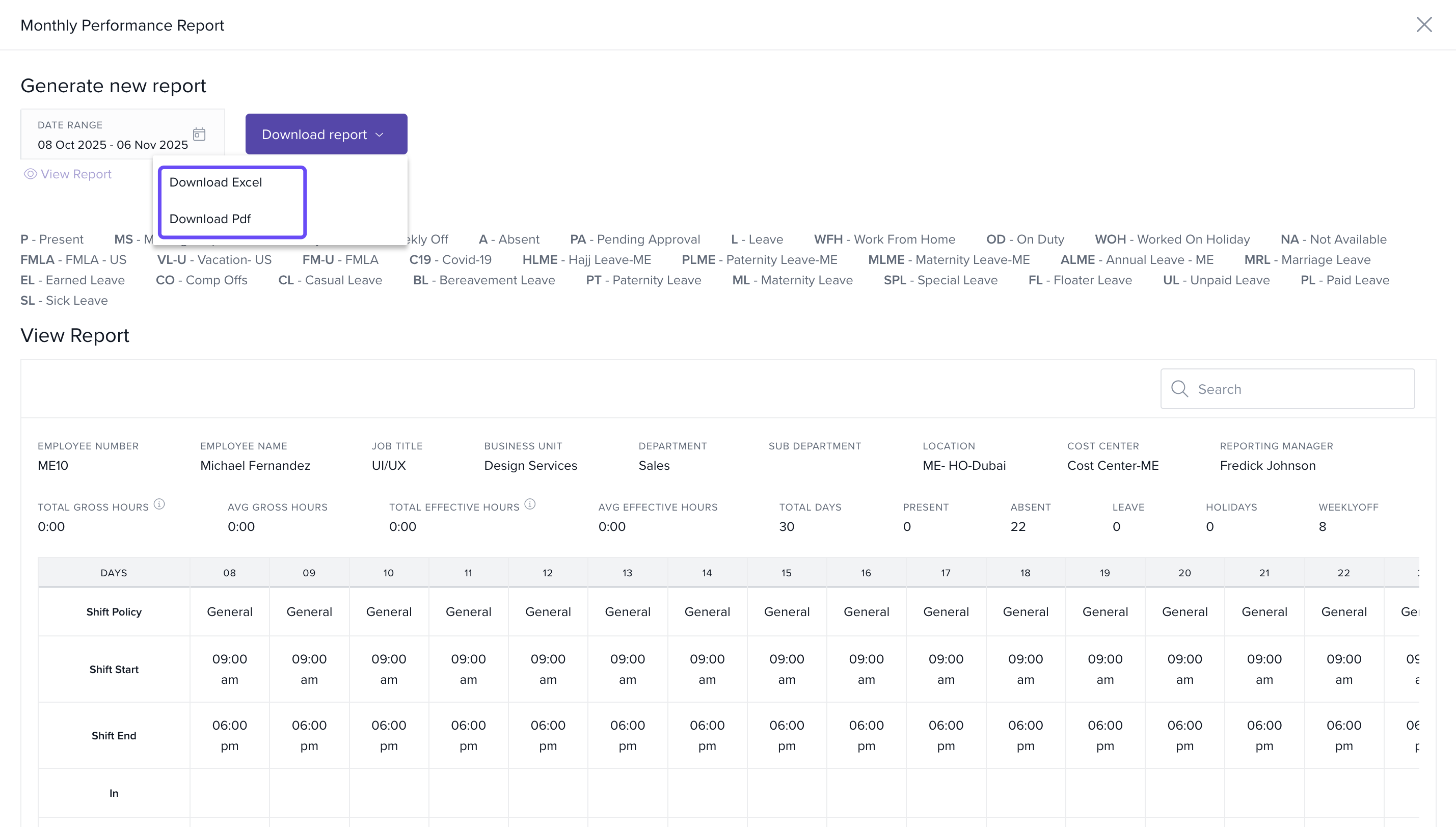1456x827 pixels.
Task: Click the Total Gross Hours info icon
Action: click(x=159, y=504)
